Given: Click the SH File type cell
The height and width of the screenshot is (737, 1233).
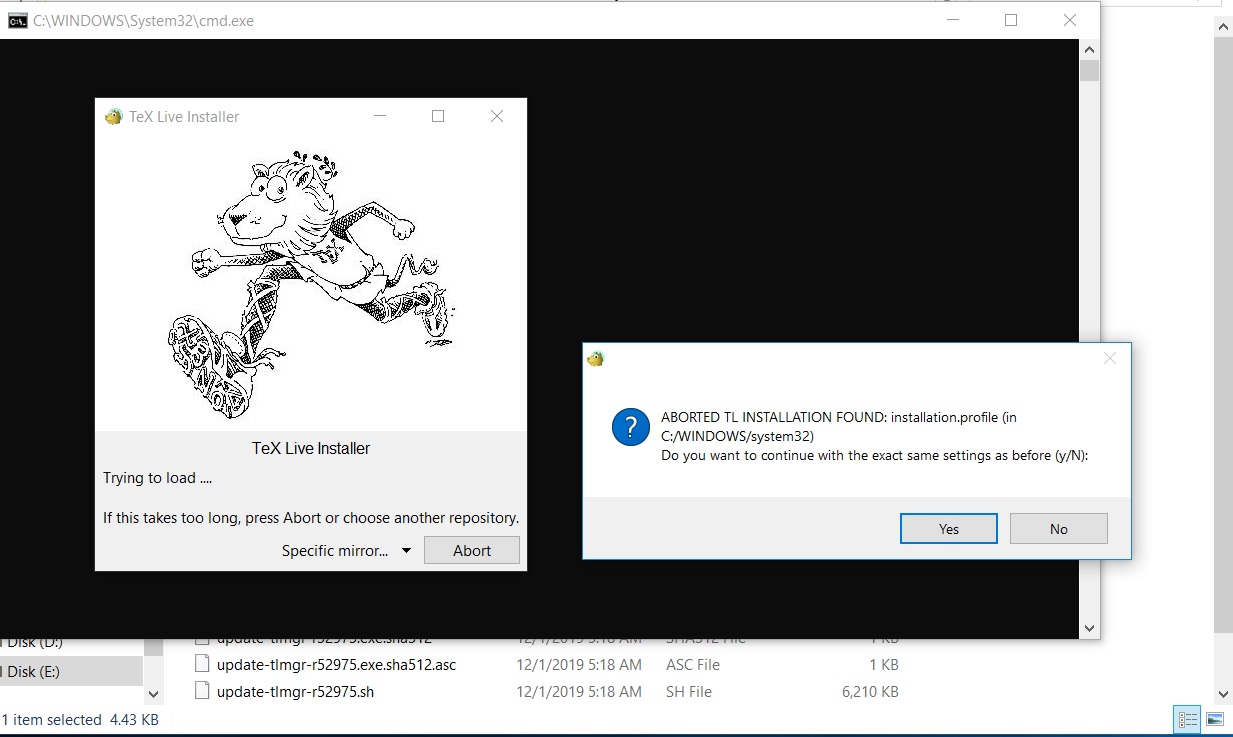Looking at the screenshot, I should [689, 691].
